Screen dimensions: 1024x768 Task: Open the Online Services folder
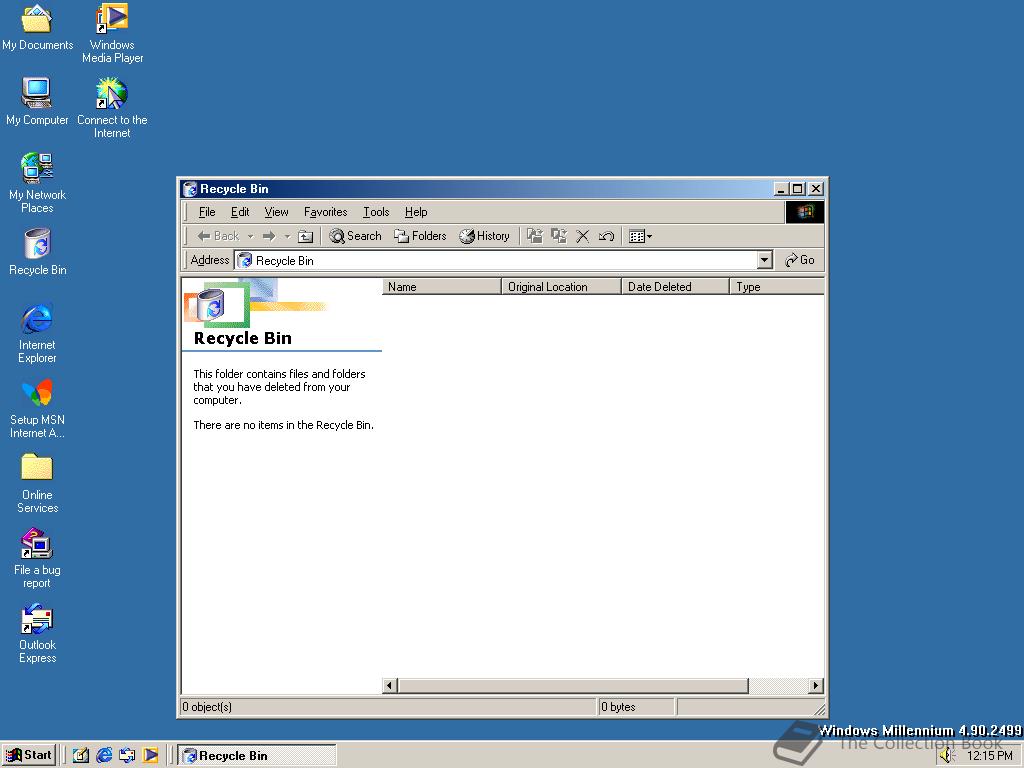pos(37,483)
